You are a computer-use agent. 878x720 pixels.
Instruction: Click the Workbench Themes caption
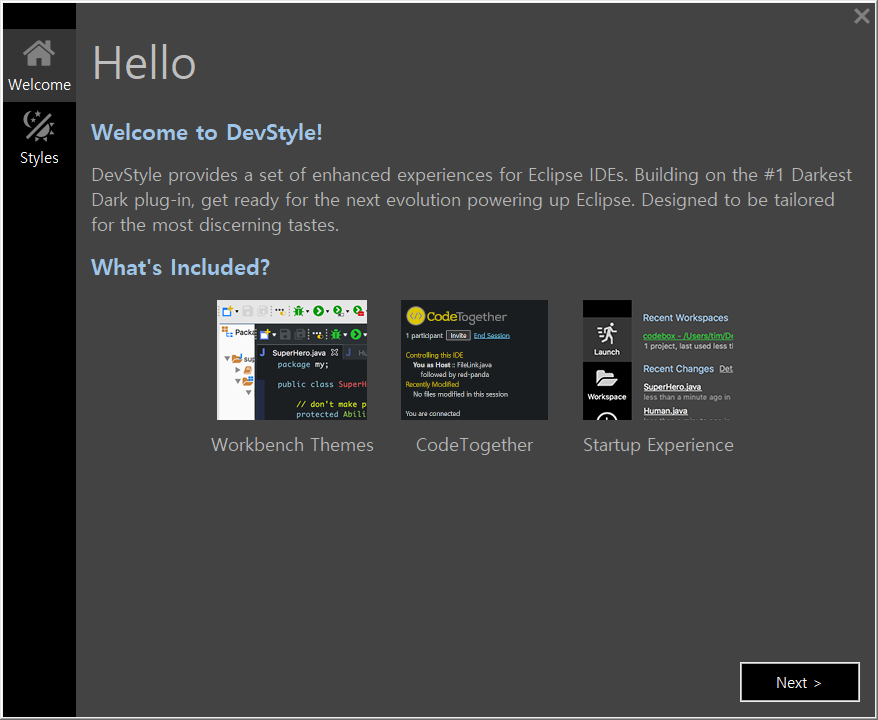click(292, 445)
